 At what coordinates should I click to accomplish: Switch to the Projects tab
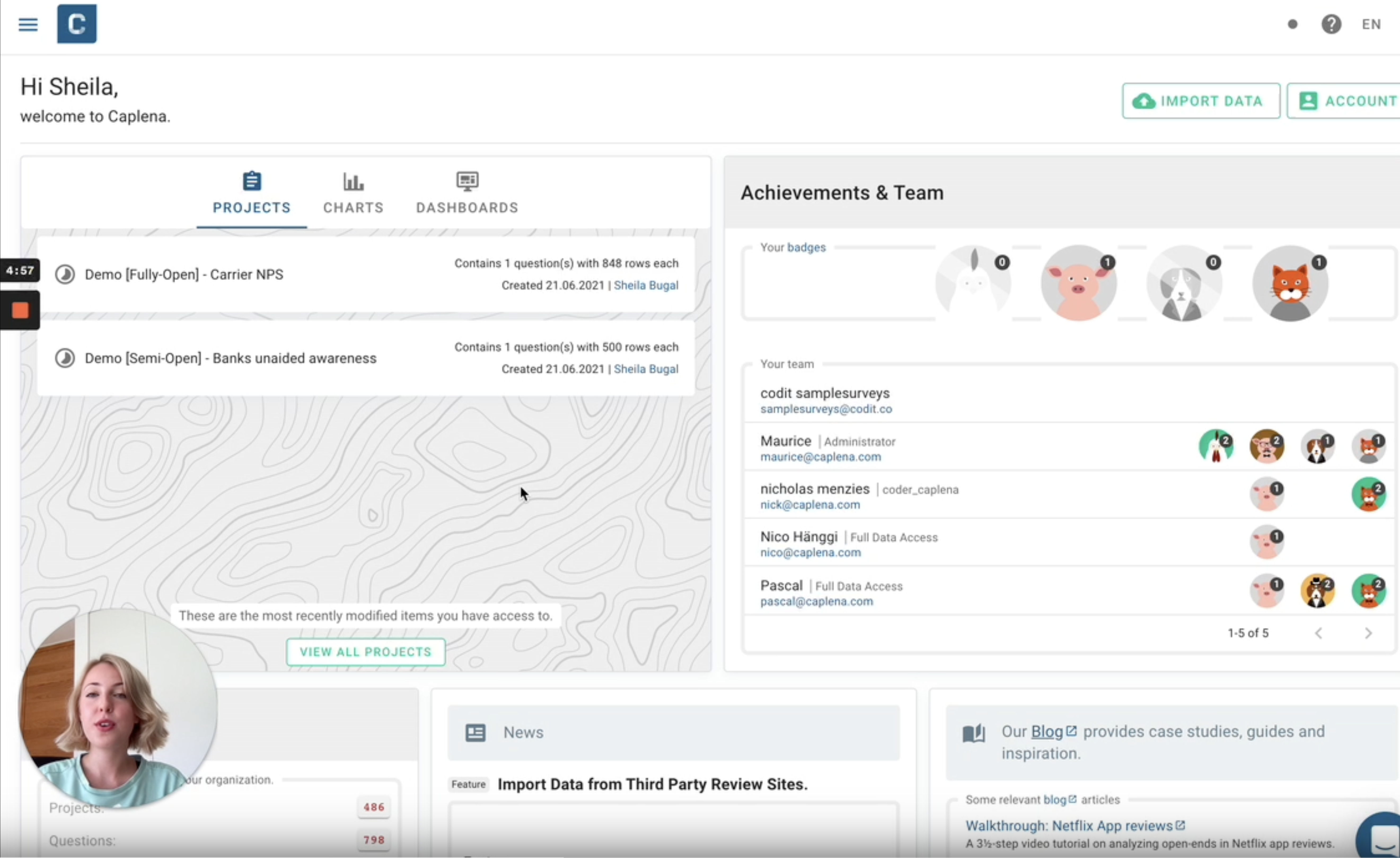(x=252, y=194)
